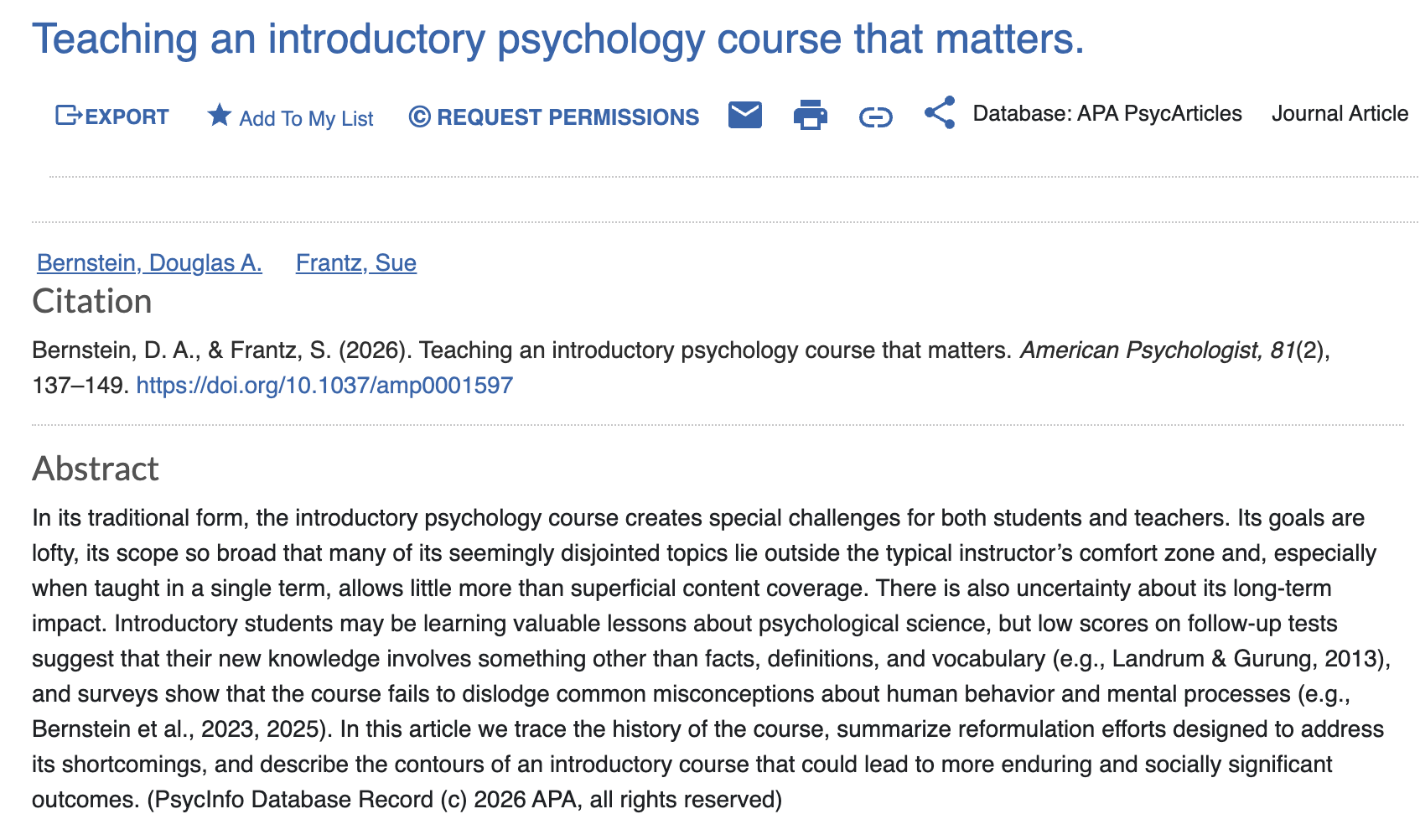Viewport: 1420px width, 840px height.
Task: Click the copyright symbol icon
Action: 419,117
